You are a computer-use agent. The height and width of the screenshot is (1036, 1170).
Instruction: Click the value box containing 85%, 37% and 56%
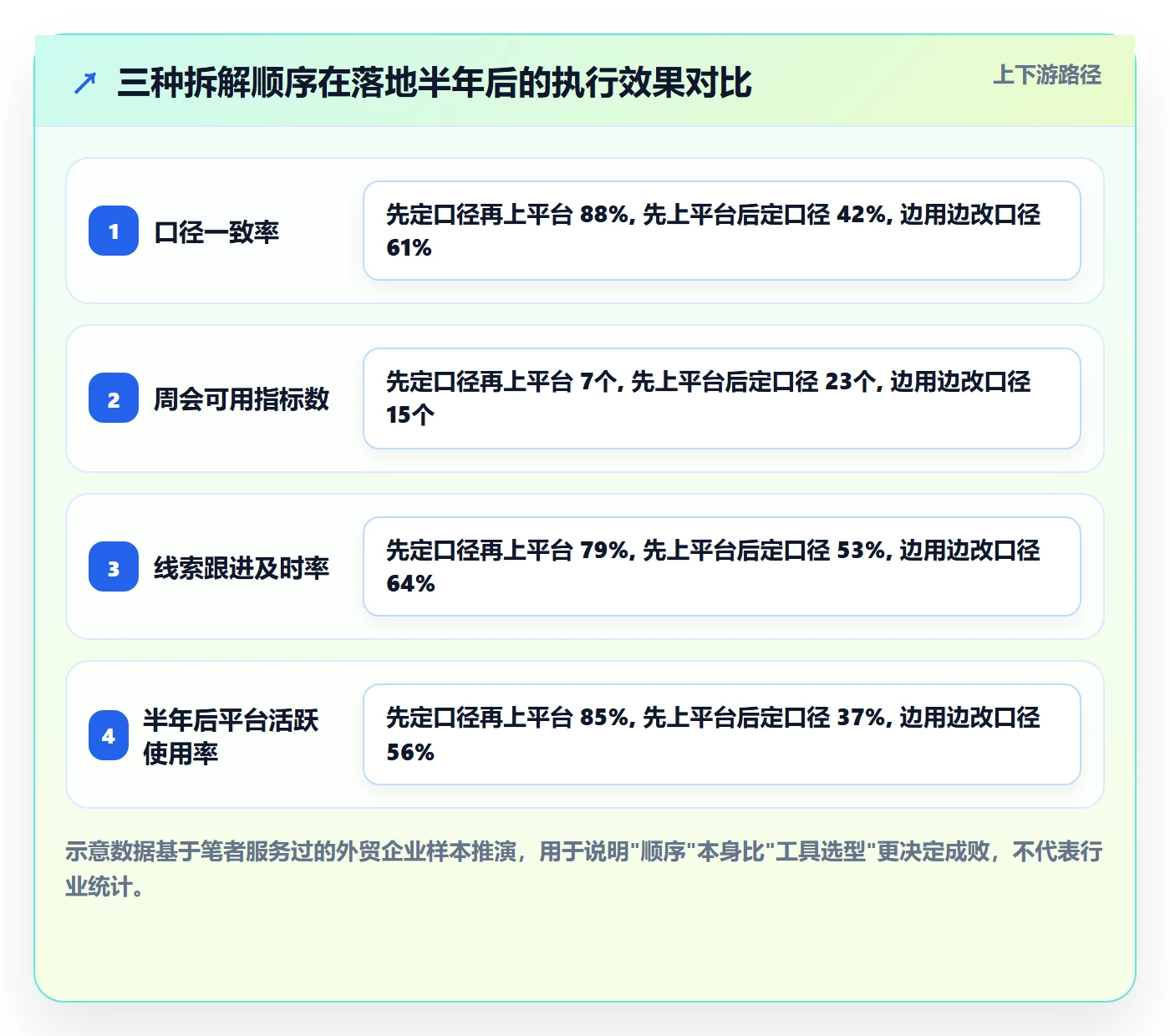tap(722, 734)
